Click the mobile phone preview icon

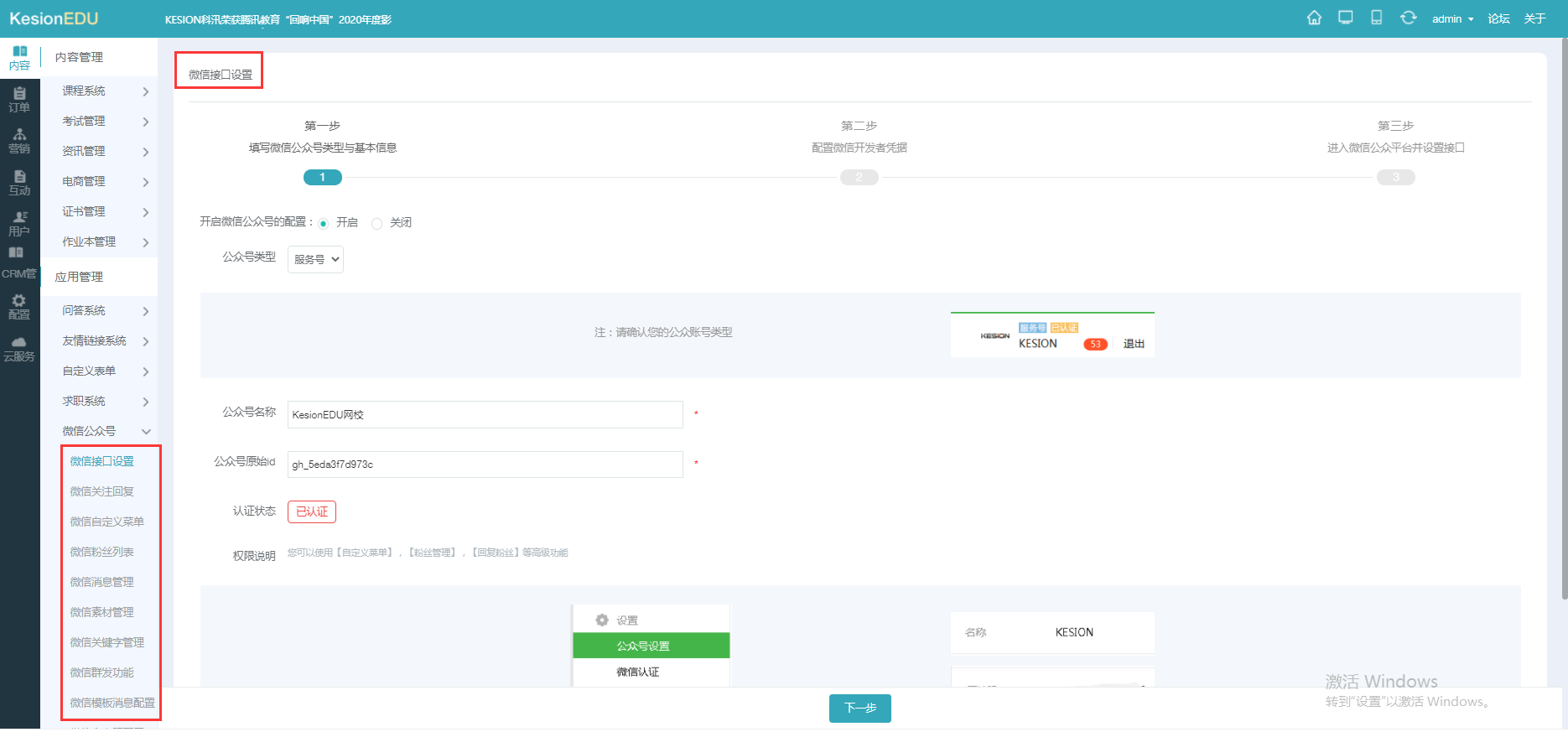pos(1377,18)
